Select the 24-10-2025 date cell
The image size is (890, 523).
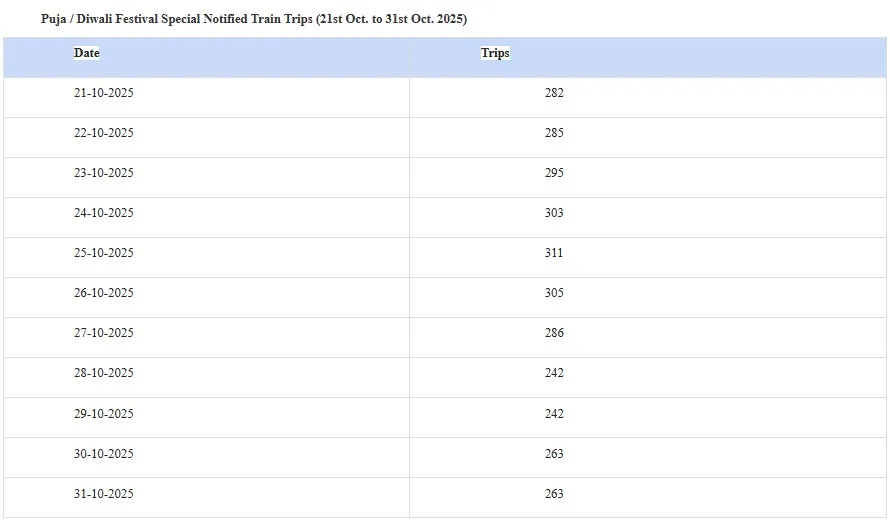[104, 213]
